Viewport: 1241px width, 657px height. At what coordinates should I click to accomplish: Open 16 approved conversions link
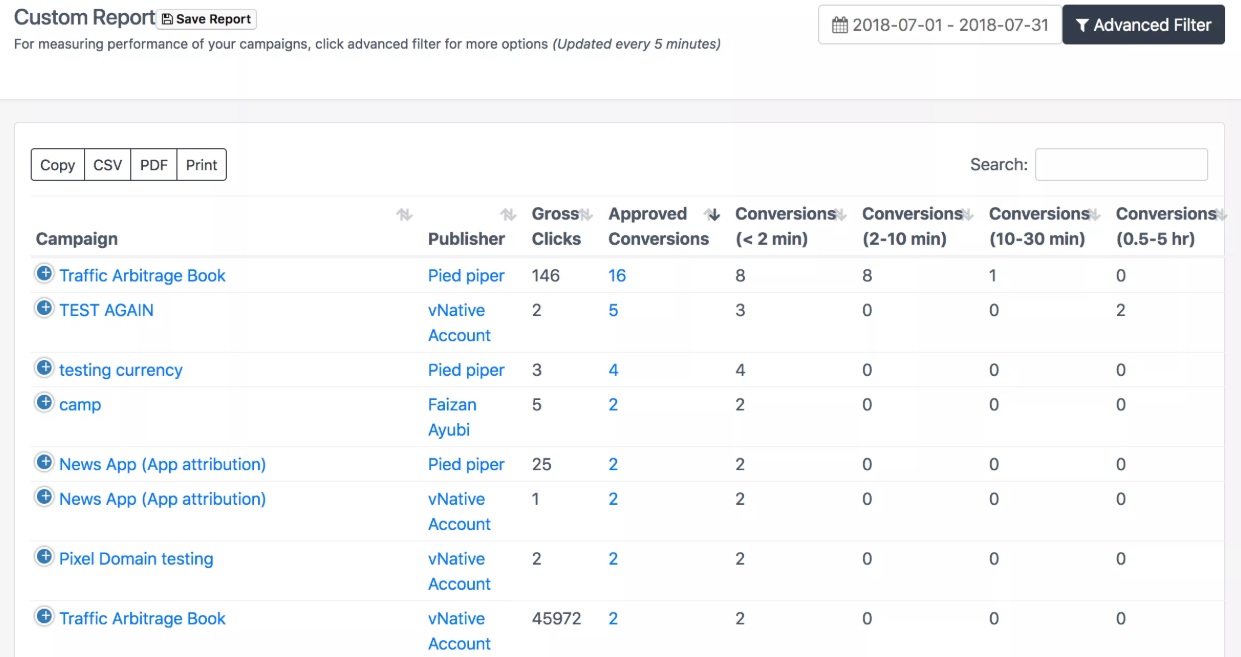pyautogui.click(x=617, y=276)
